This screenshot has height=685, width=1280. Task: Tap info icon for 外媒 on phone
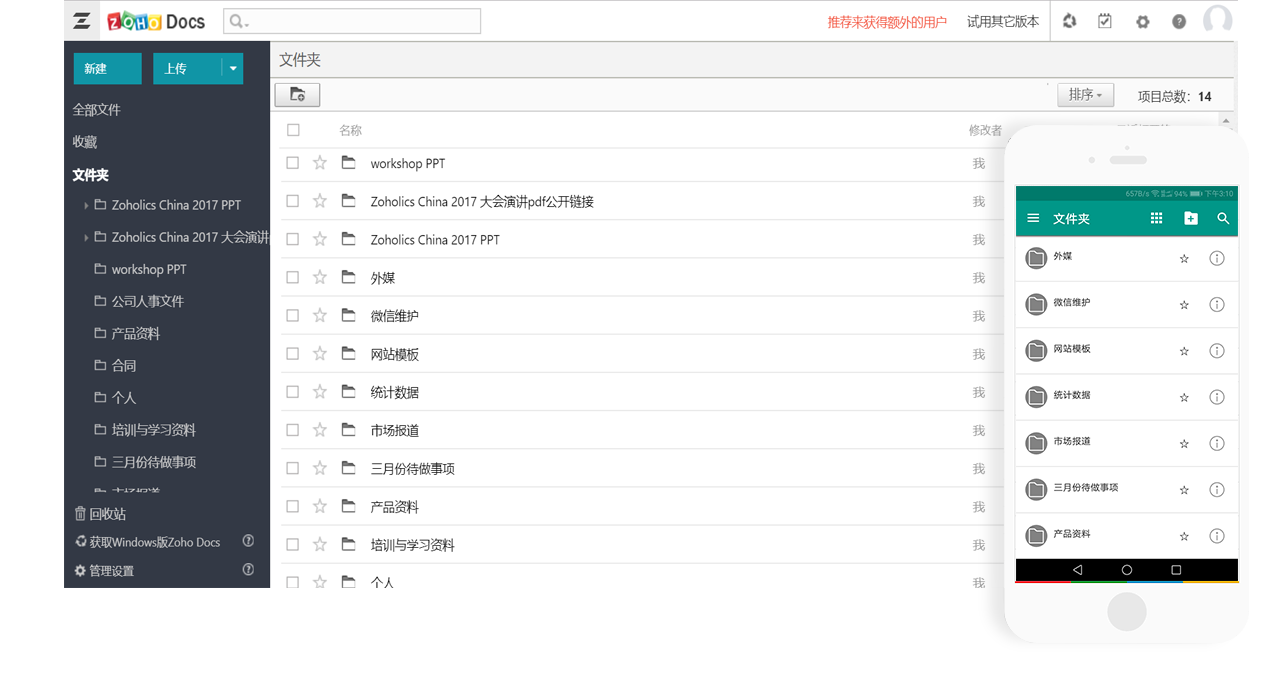tap(1217, 258)
